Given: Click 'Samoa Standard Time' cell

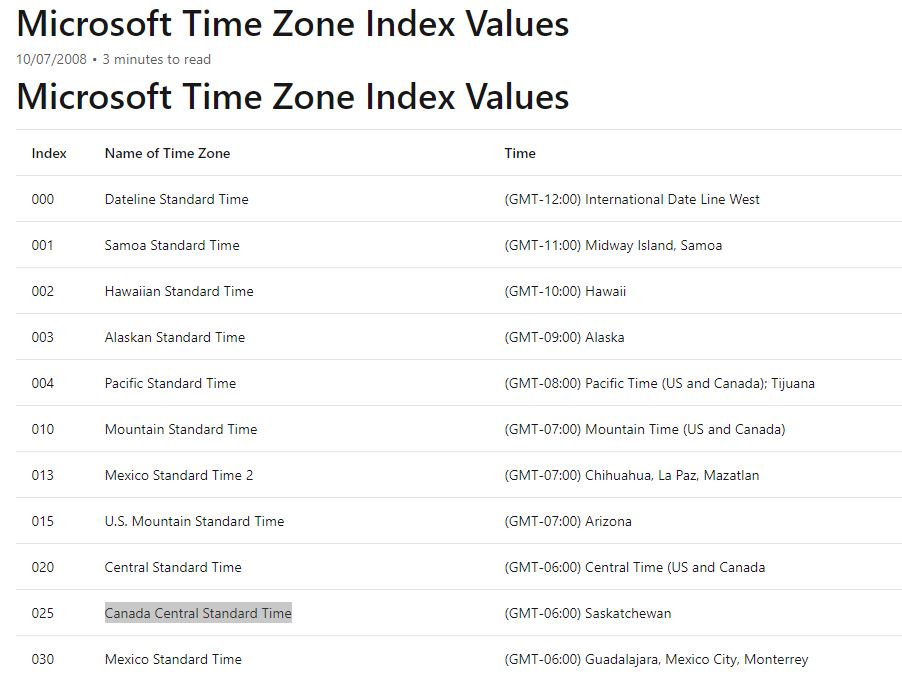Looking at the screenshot, I should (172, 245).
